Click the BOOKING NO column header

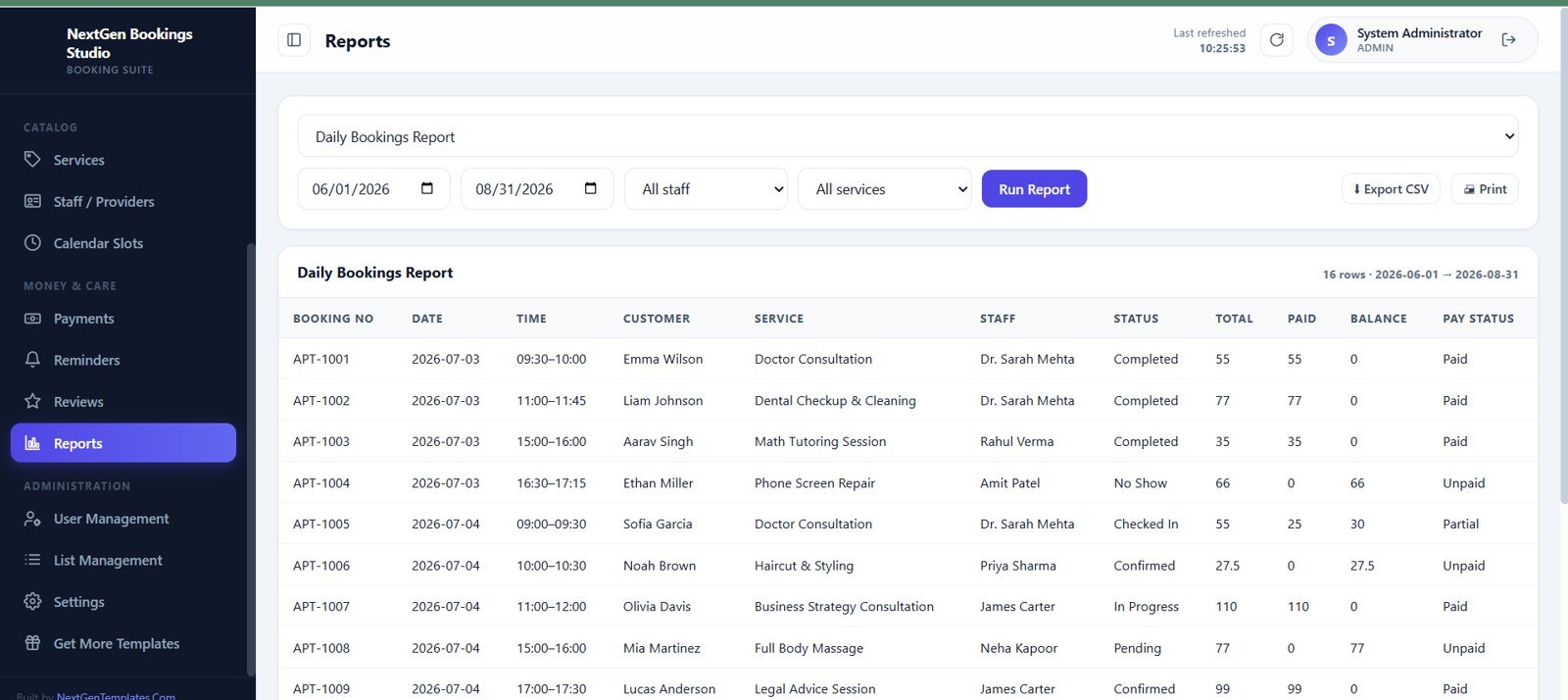click(x=333, y=319)
